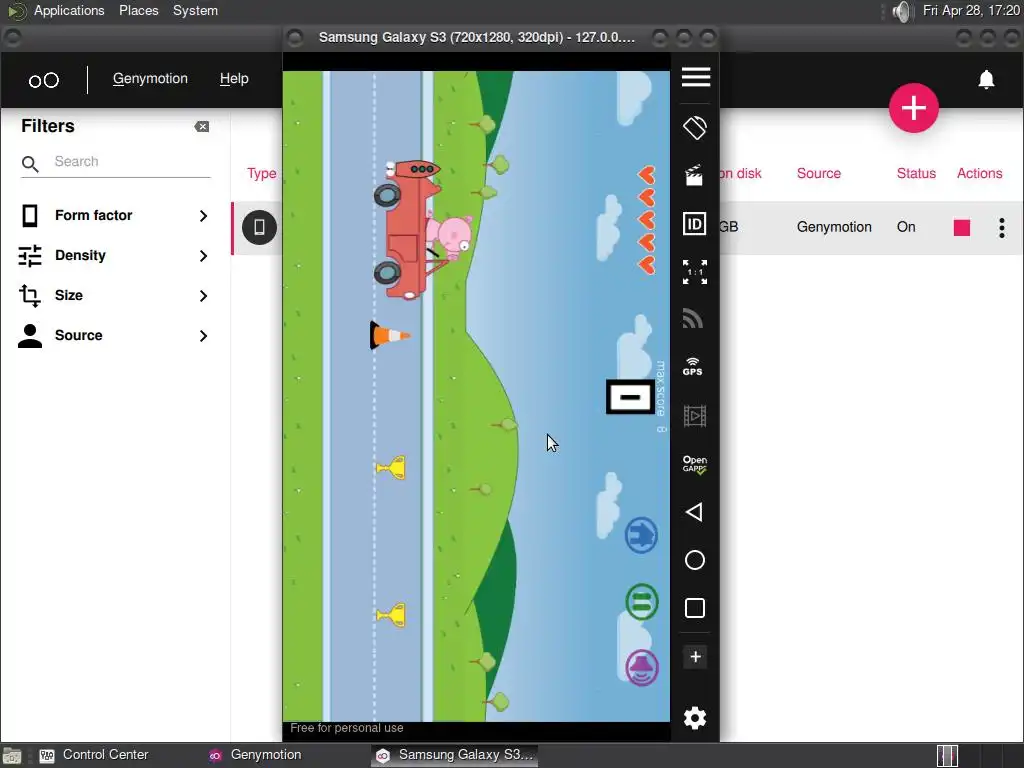Image resolution: width=1024 pixels, height=768 pixels.
Task: Expand the Form factor filter
Action: (x=114, y=216)
